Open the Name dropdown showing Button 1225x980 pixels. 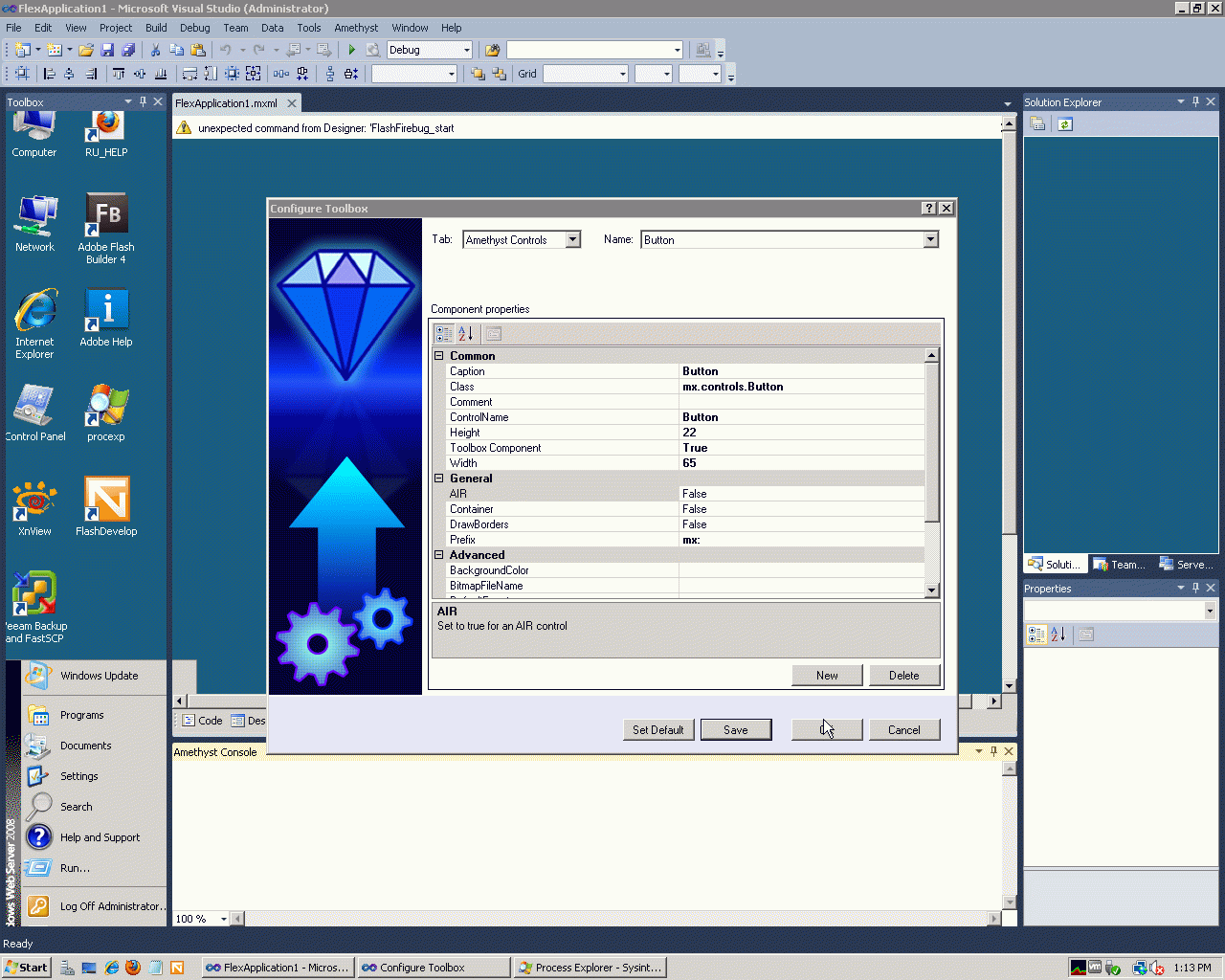pos(931,240)
